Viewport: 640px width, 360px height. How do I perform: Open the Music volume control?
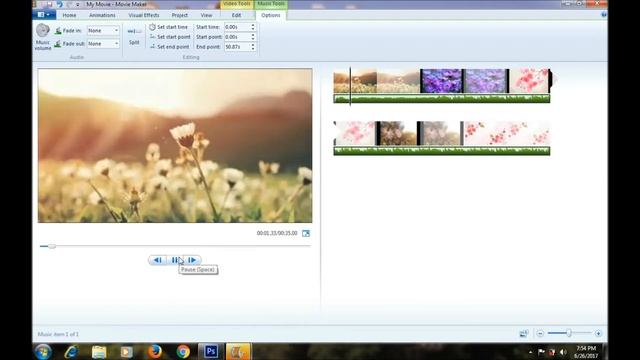(x=42, y=37)
